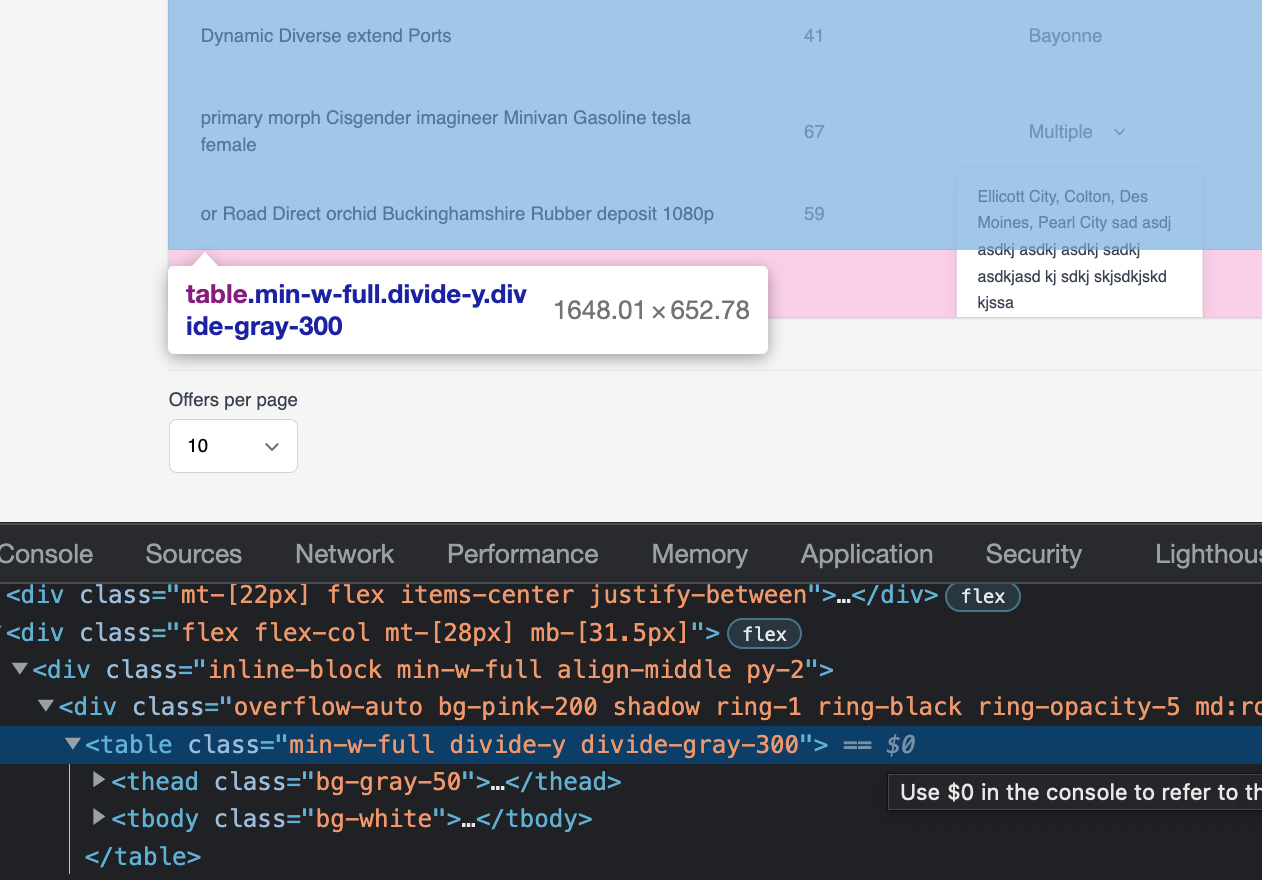Click the table.min-w-full inspector tooltip
This screenshot has width=1262, height=880.
468,310
